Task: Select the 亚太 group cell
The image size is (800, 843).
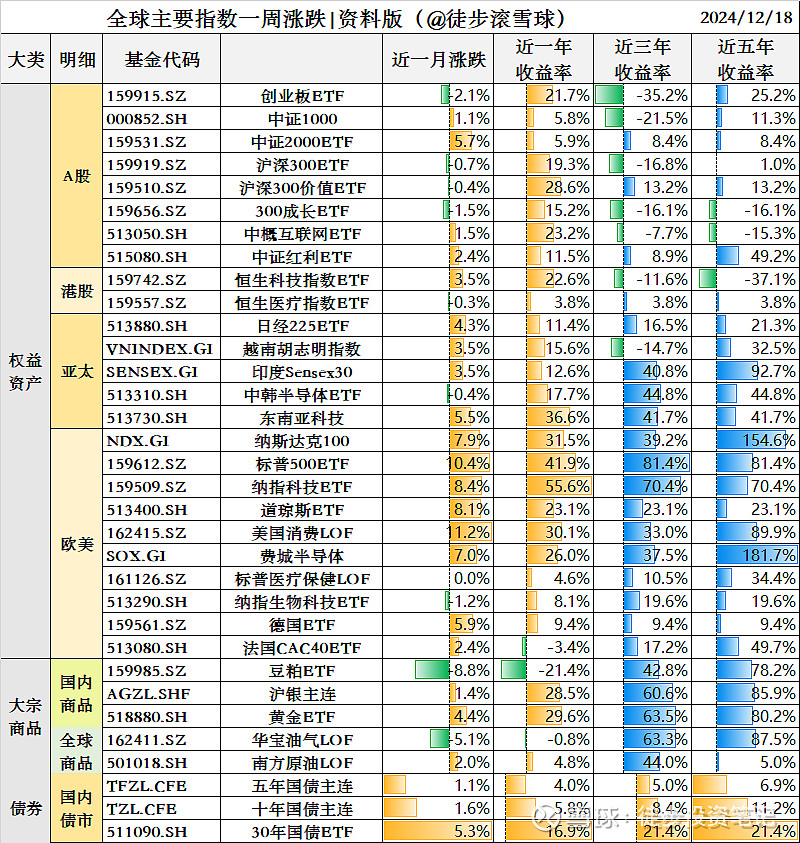Action: click(x=76, y=371)
